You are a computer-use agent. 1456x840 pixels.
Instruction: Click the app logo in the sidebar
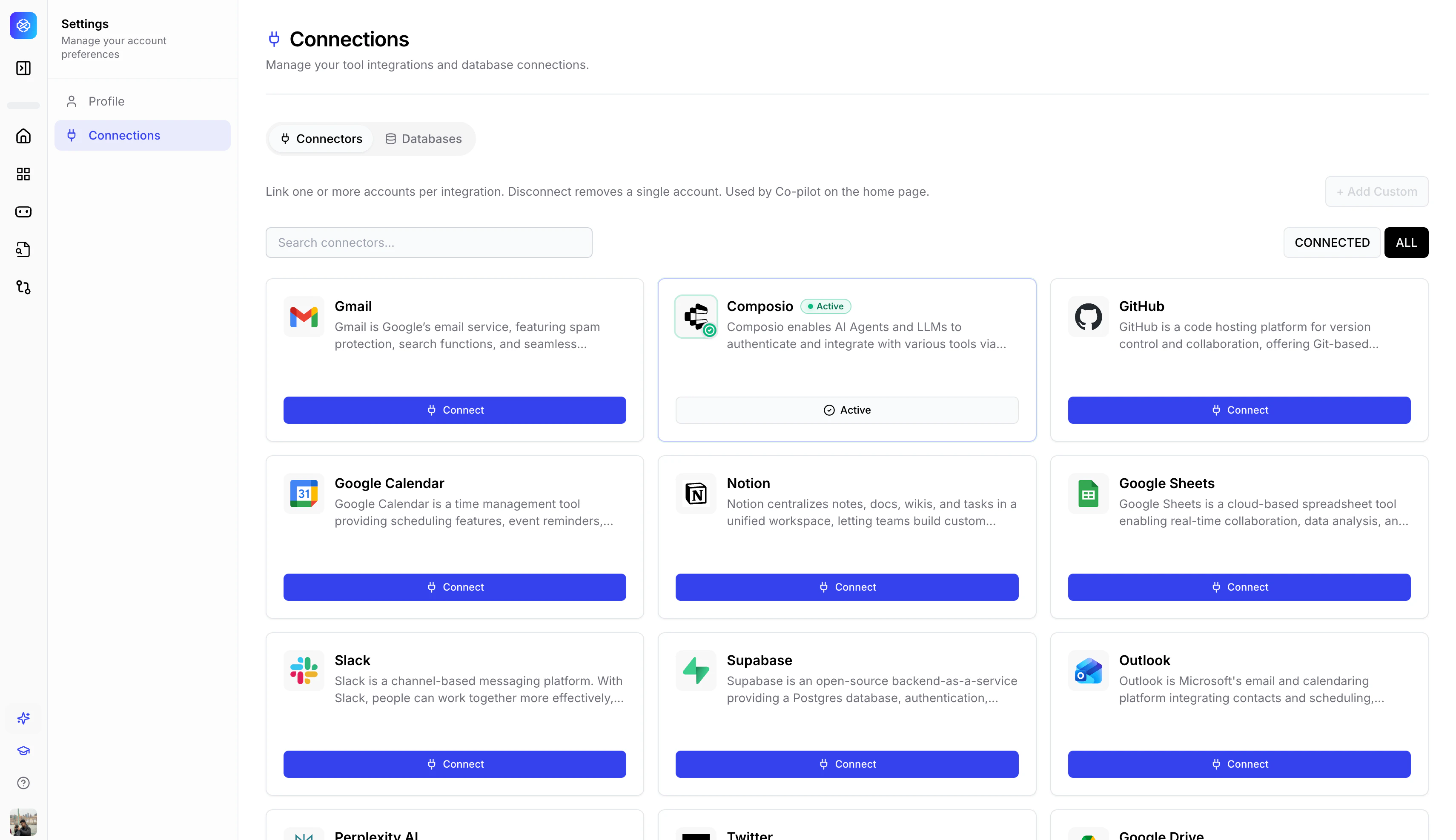coord(23,26)
